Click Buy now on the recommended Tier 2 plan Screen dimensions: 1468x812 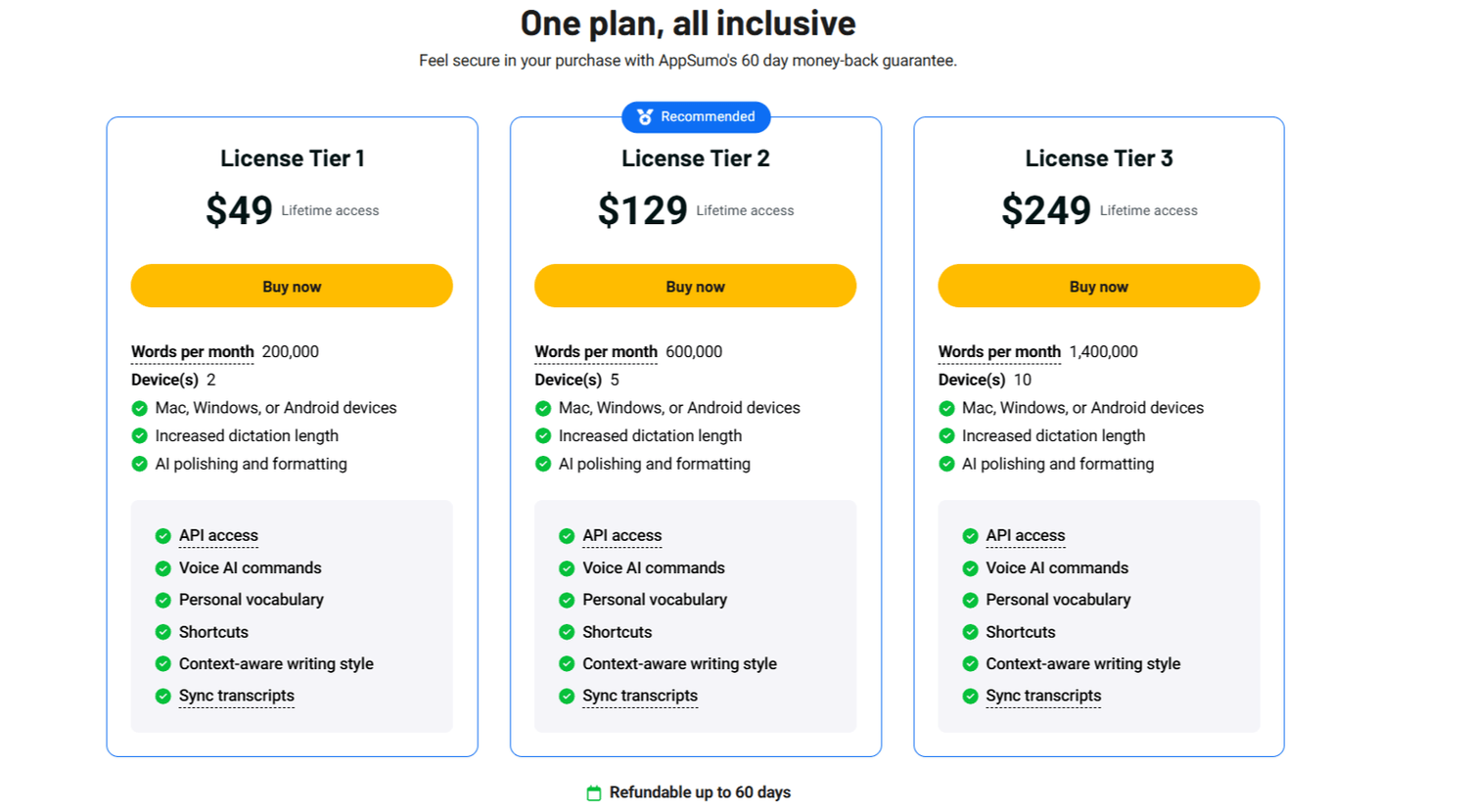[x=695, y=286]
